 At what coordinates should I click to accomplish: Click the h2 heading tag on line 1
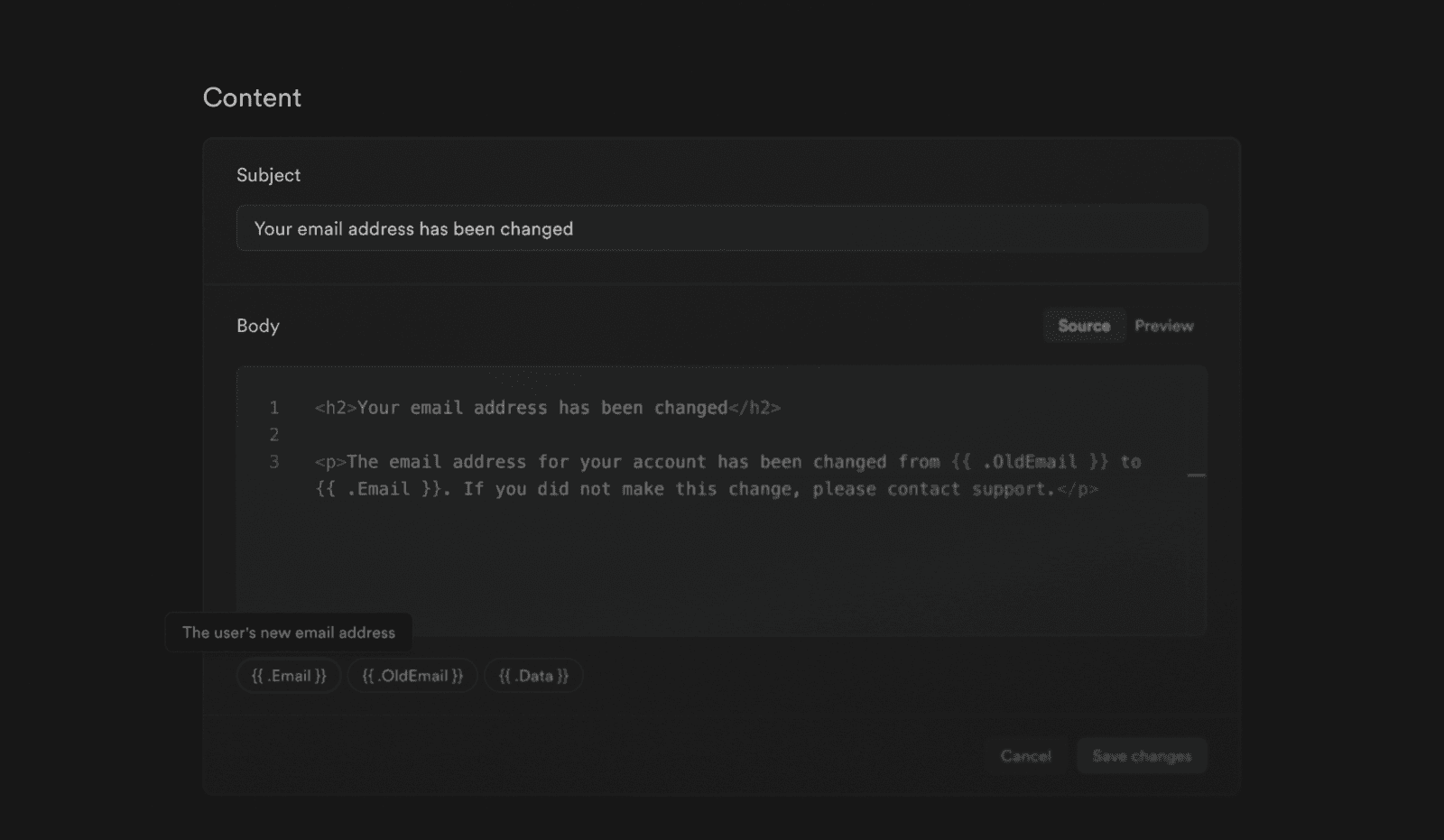333,408
